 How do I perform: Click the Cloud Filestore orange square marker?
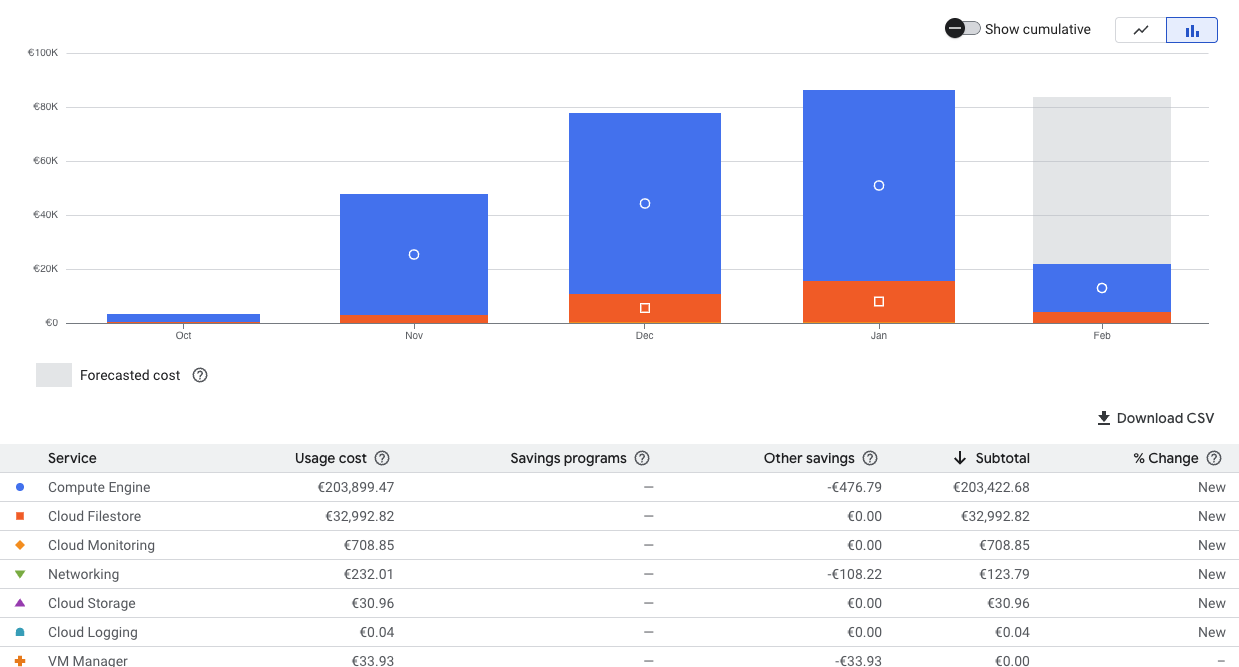pos(20,516)
